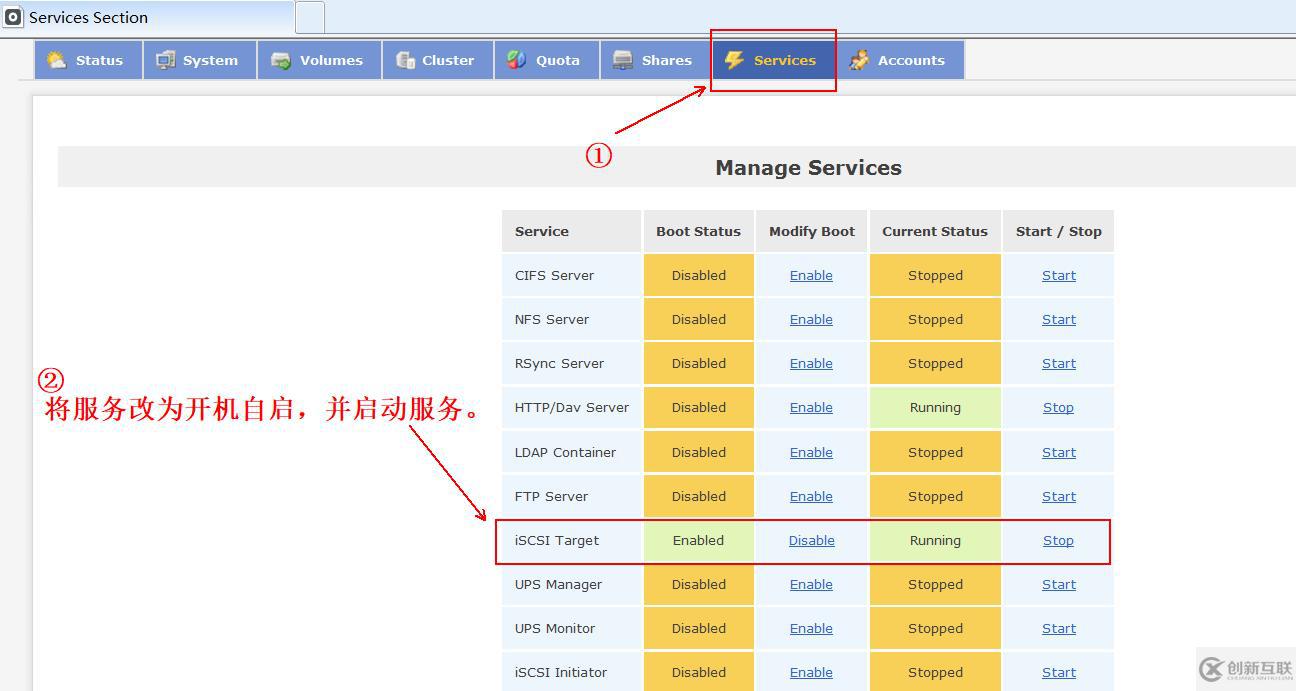Click the Accounts tab users icon
The image size is (1296, 691).
pyautogui.click(x=859, y=60)
